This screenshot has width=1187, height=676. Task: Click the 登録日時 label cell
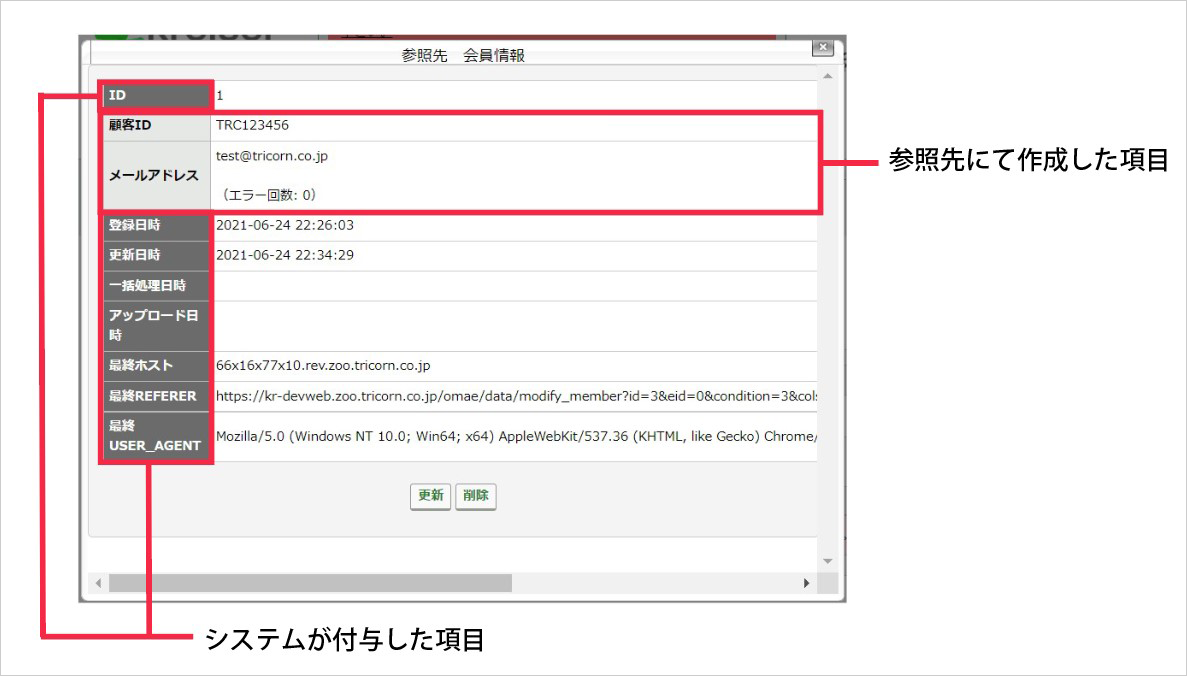[x=156, y=226]
